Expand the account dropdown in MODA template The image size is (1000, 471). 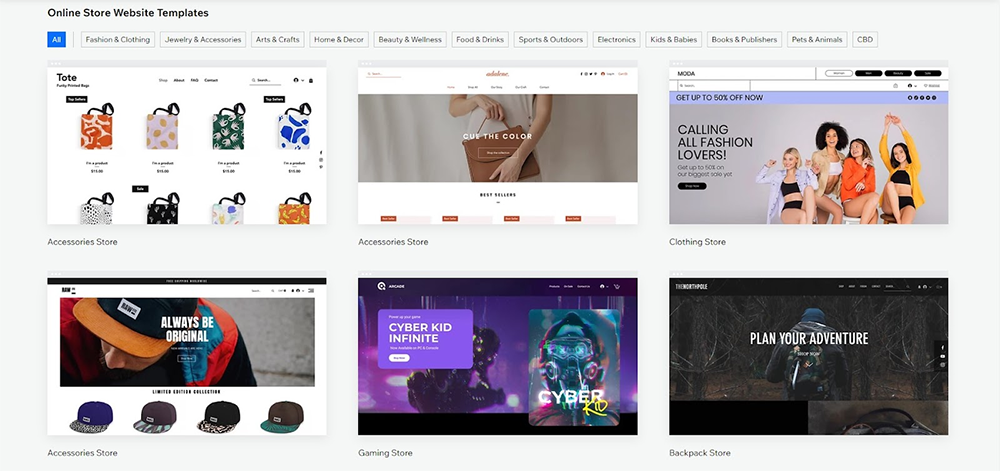coord(915,86)
